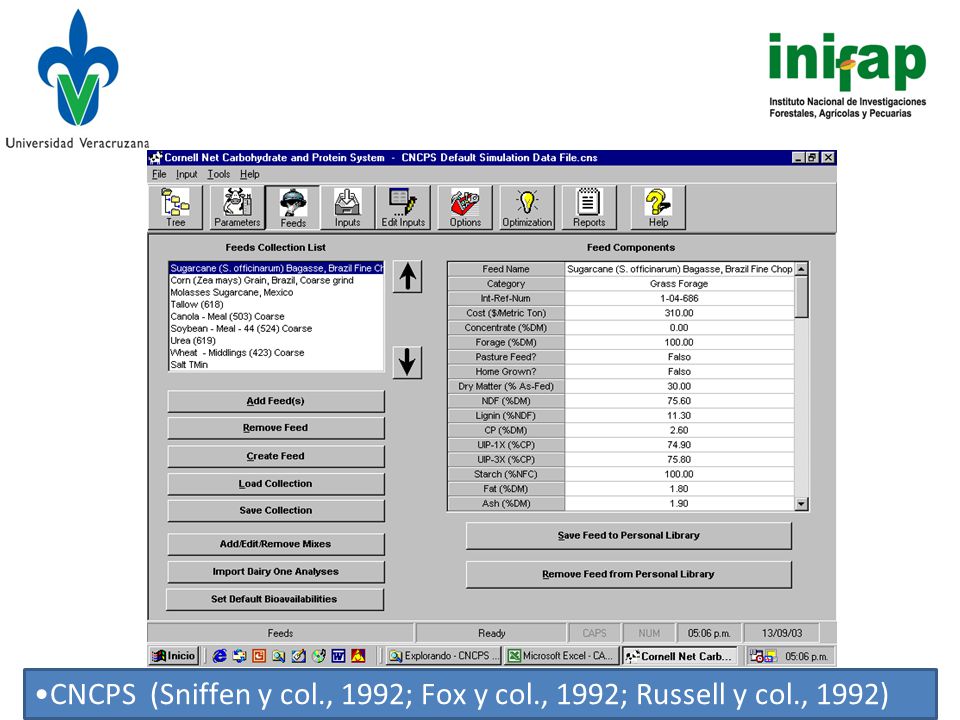The height and width of the screenshot is (720, 960).
Task: Click the orange square quick launch icon
Action: tap(259, 656)
